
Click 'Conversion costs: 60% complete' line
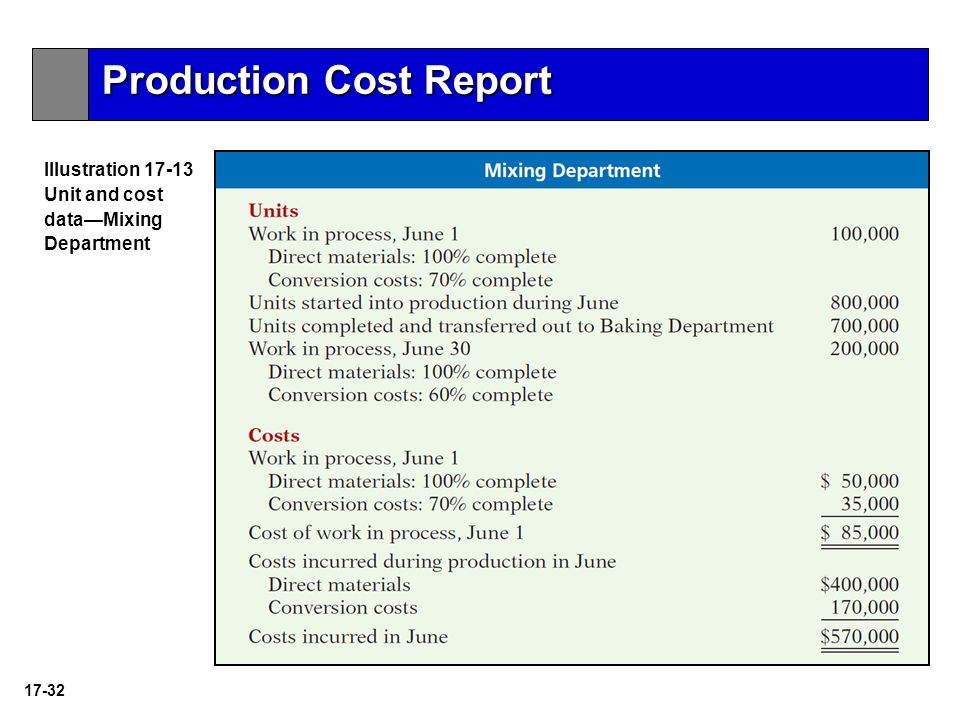pos(410,395)
